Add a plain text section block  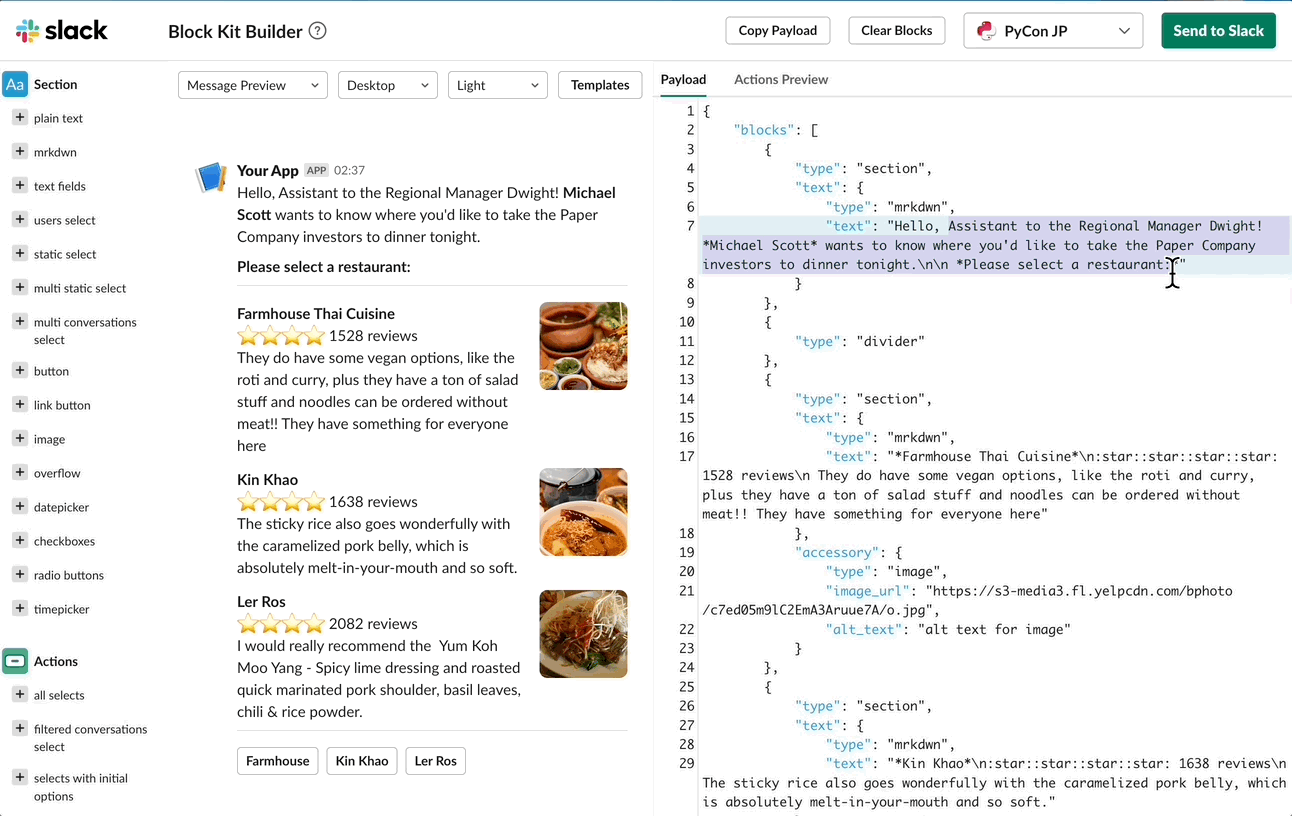click(19, 118)
